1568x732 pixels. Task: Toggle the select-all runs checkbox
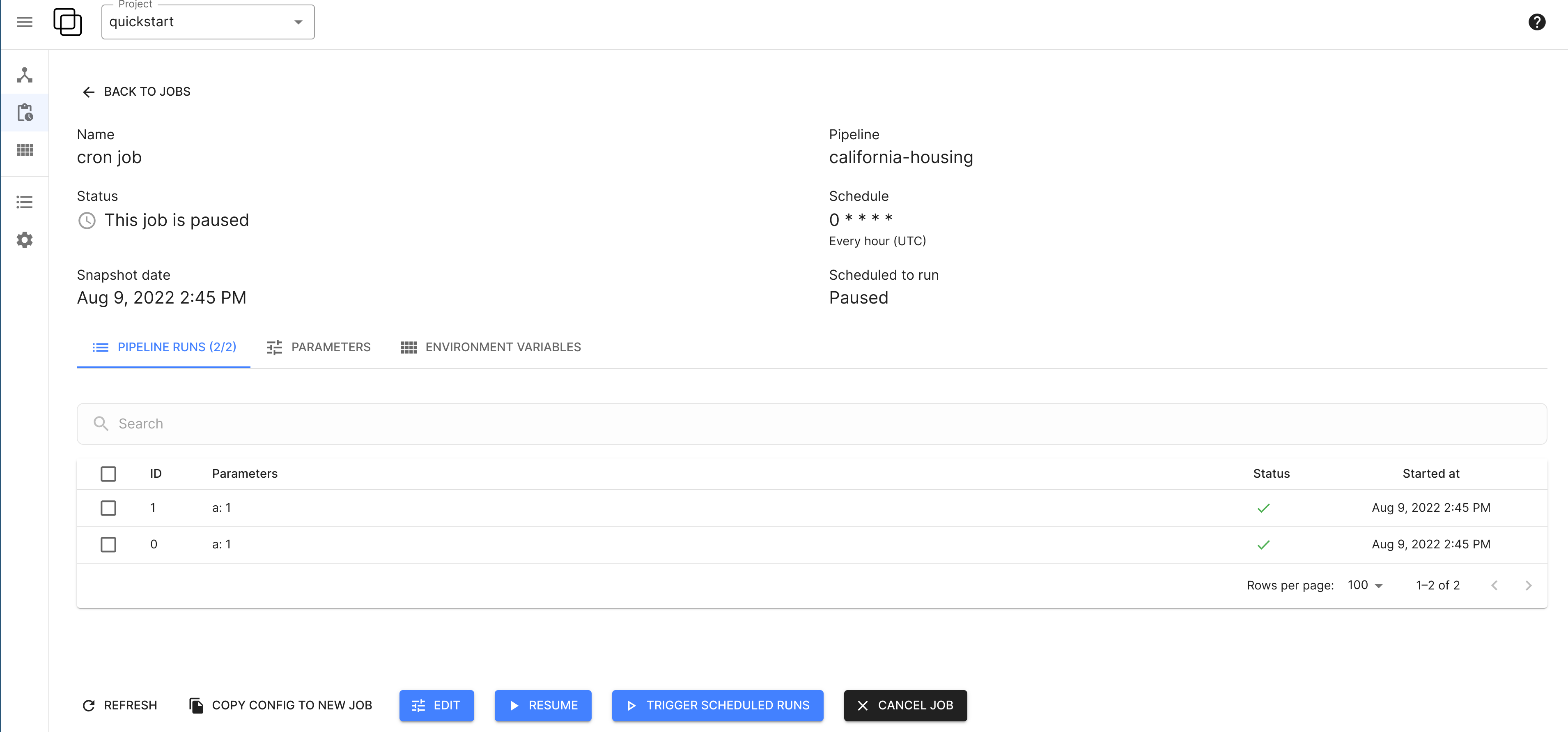click(x=108, y=474)
